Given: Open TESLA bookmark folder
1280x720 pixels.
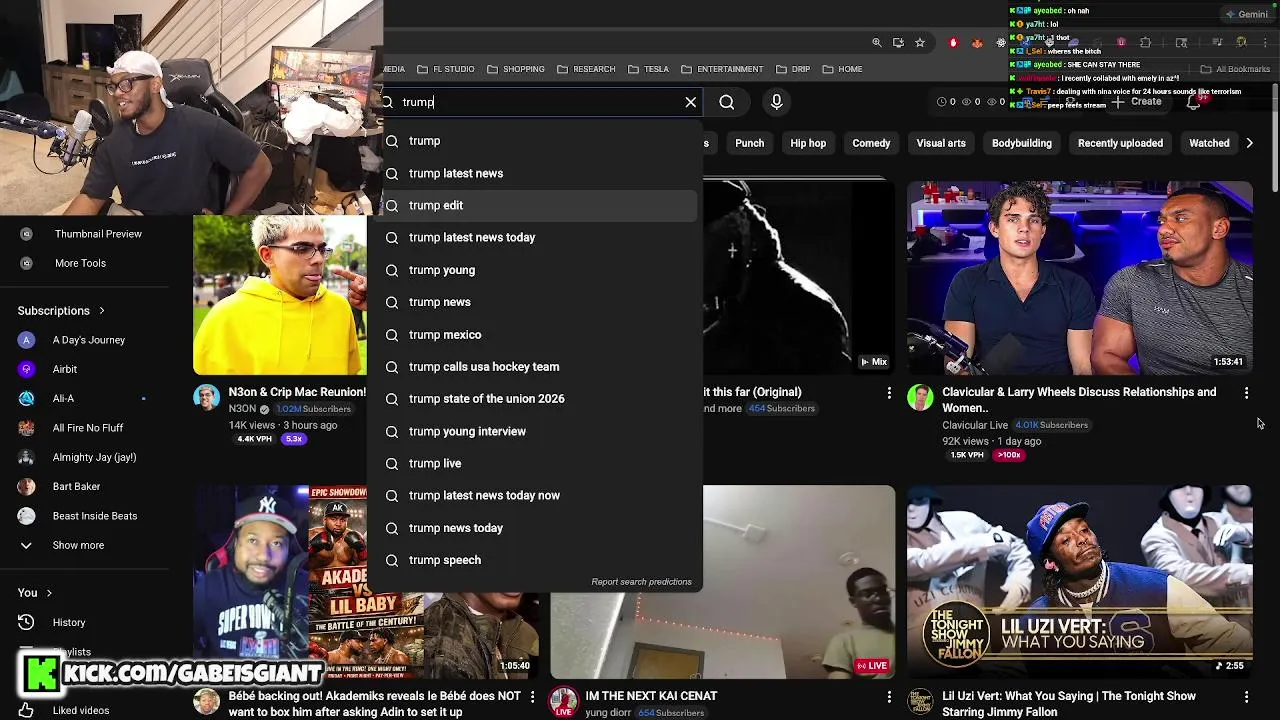Looking at the screenshot, I should click(648, 69).
